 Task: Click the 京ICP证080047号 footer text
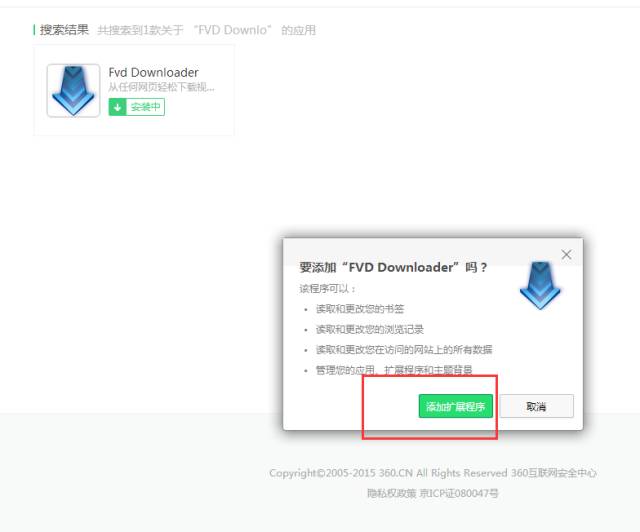click(459, 493)
